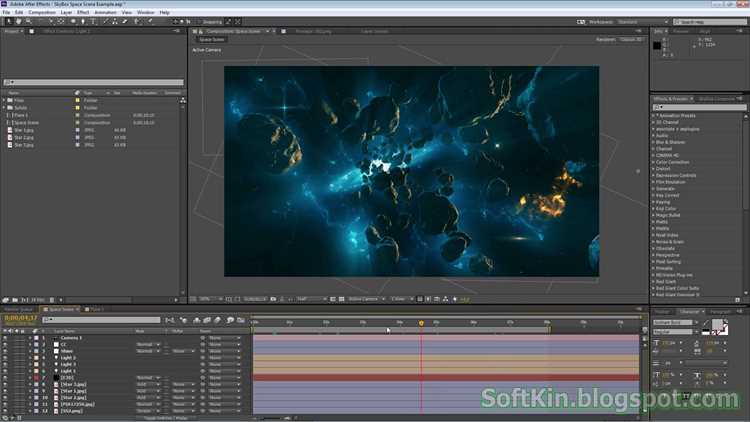Select the Selection arrow tool
This screenshot has height=422, width=750.
(x=8, y=22)
